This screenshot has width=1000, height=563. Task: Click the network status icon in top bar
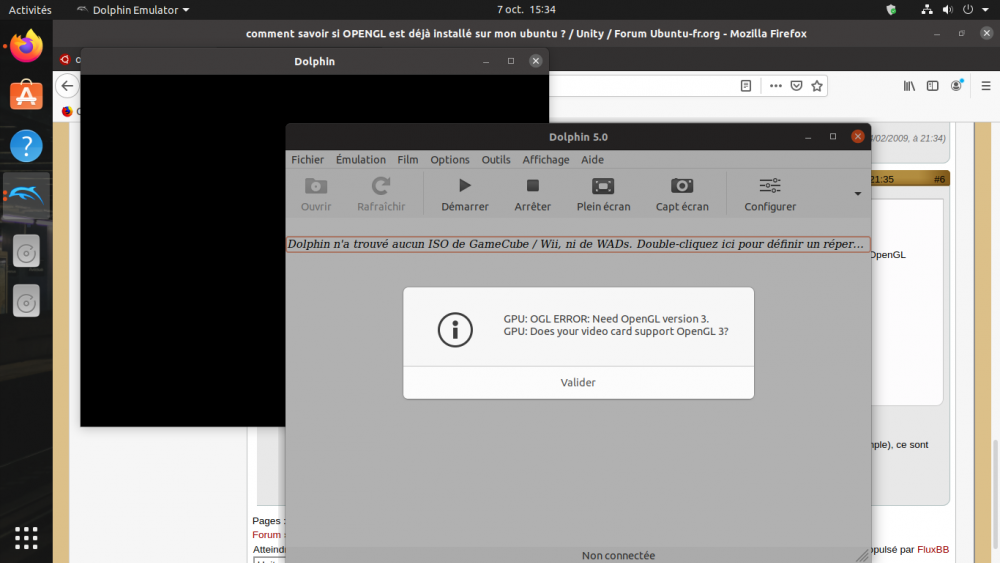click(x=927, y=10)
